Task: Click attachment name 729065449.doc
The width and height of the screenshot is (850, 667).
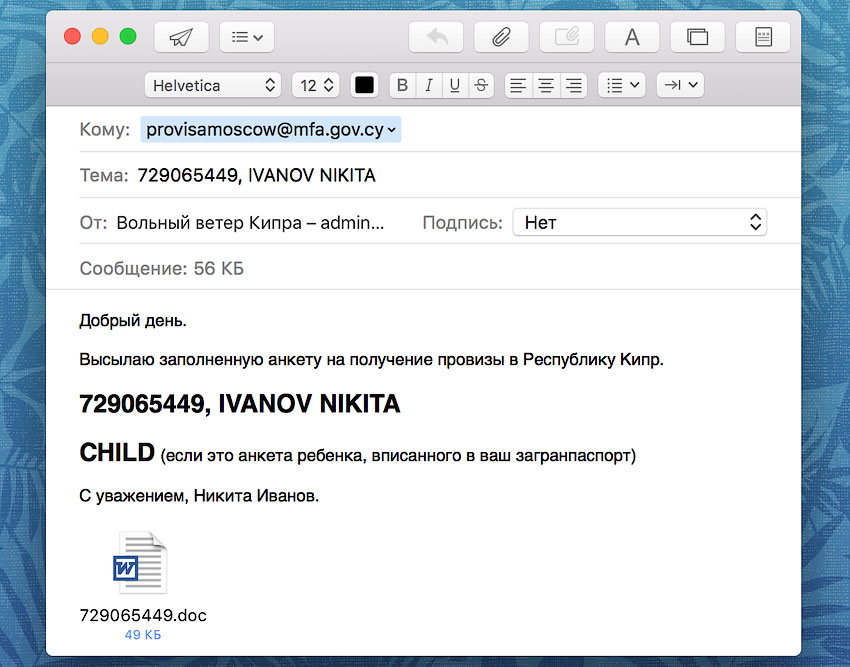Action: (x=143, y=615)
